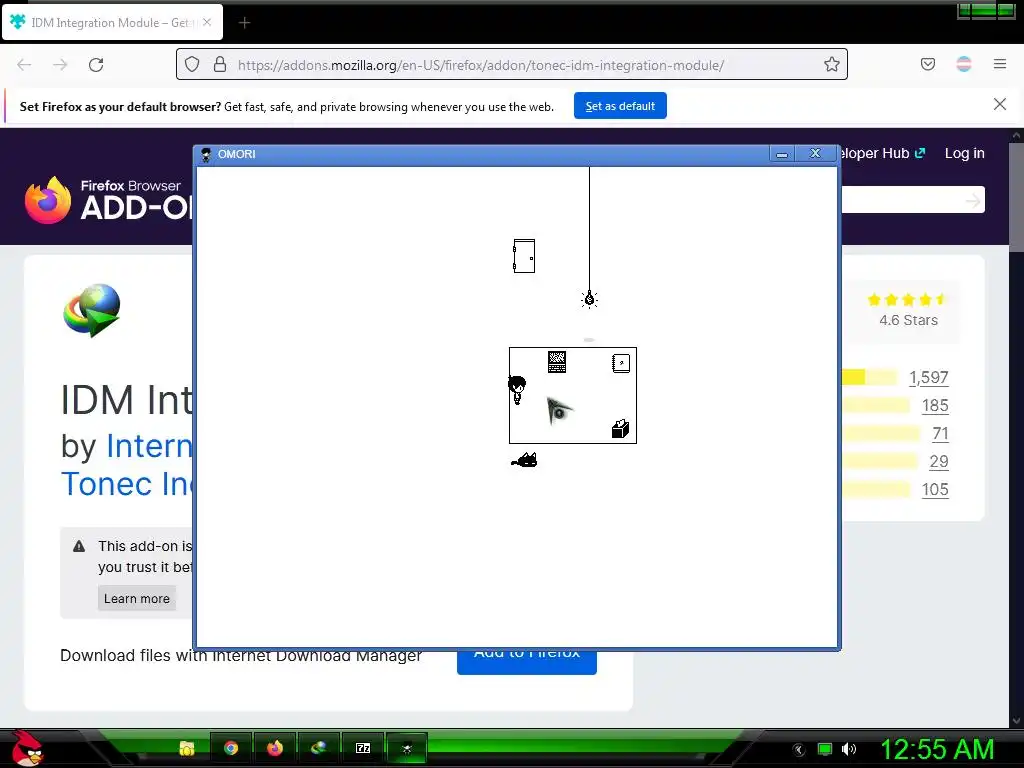Open the green monitor tray icon

point(825,749)
